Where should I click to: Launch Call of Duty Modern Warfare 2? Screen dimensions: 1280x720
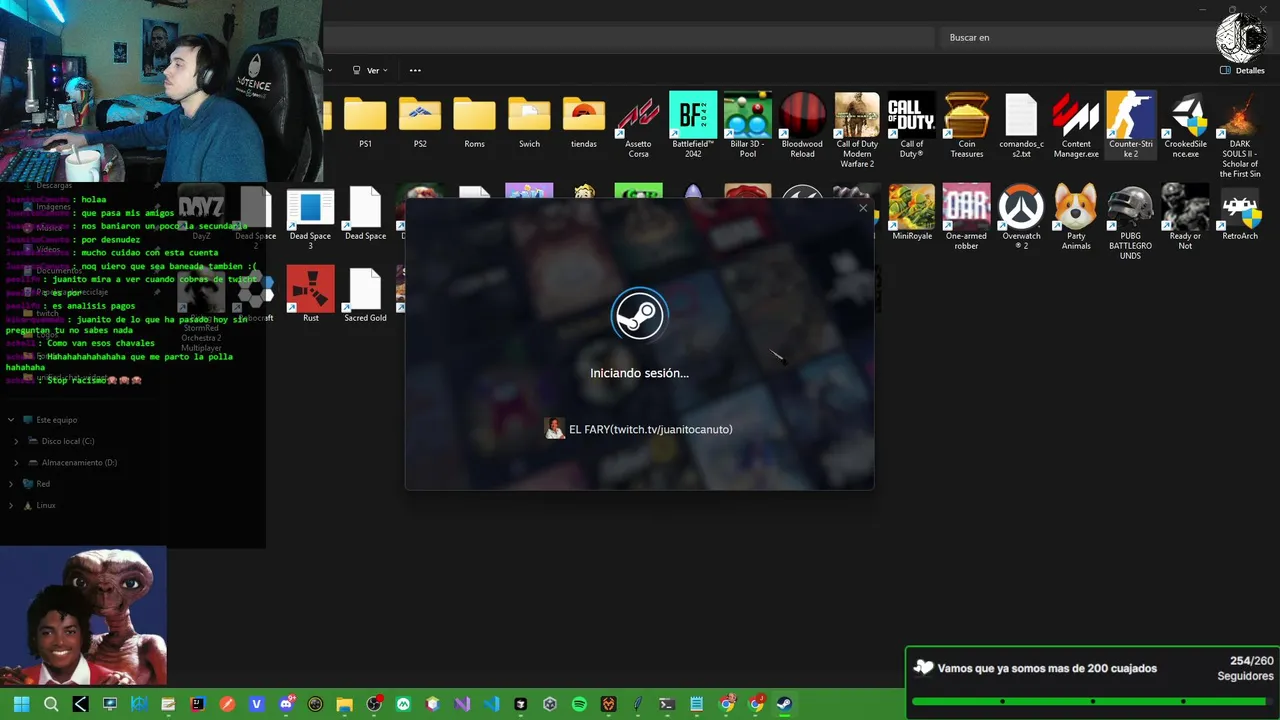tap(857, 130)
